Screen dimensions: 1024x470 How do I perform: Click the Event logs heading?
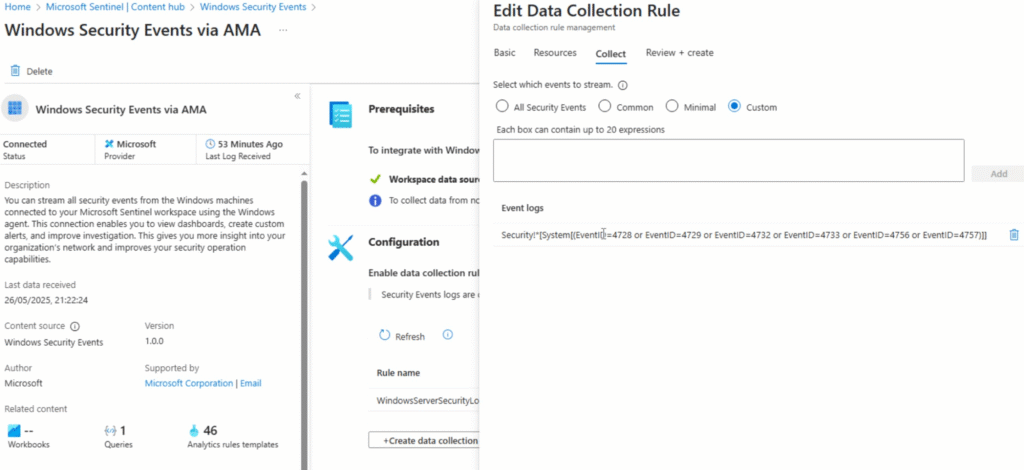coord(522,208)
